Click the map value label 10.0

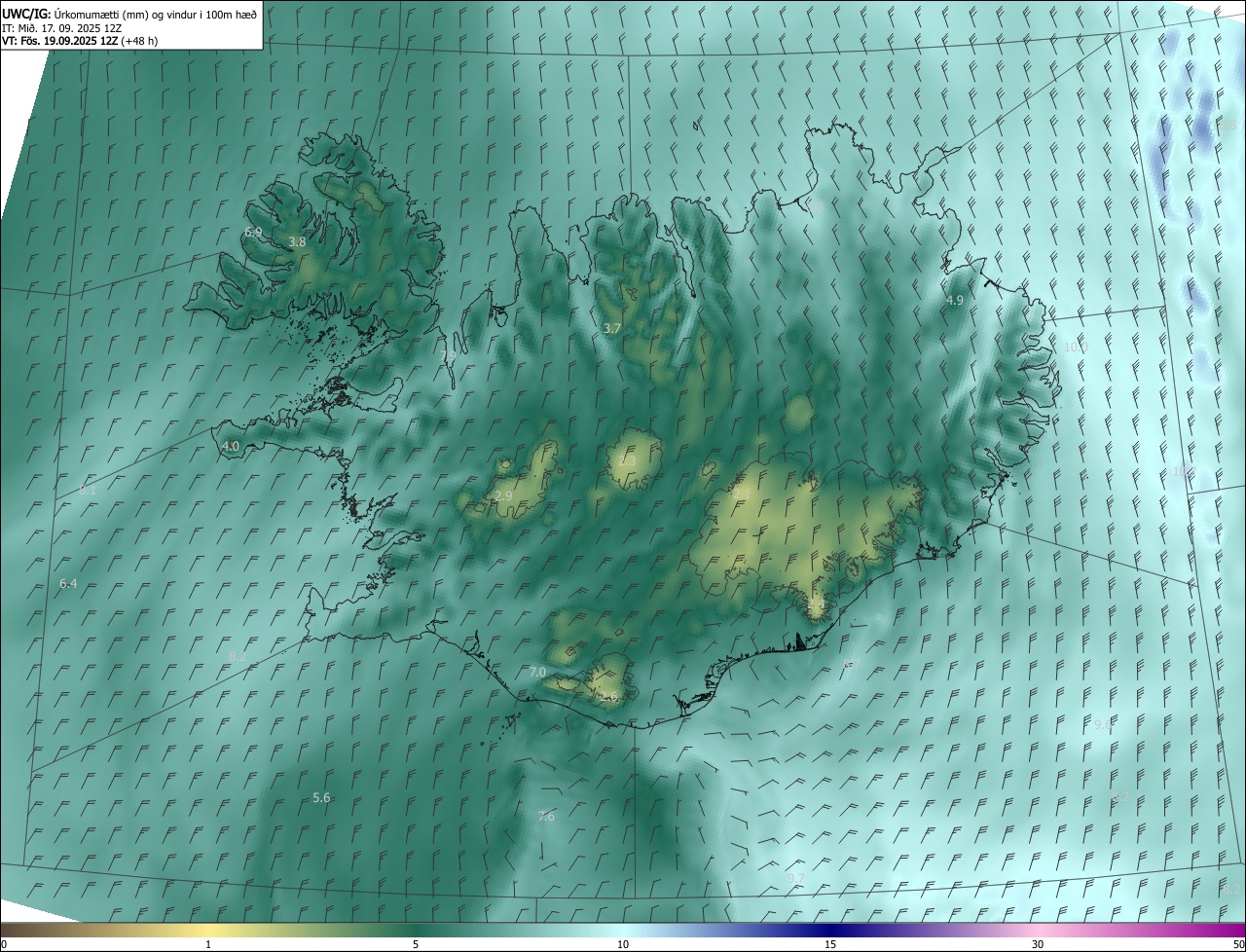click(x=1076, y=347)
